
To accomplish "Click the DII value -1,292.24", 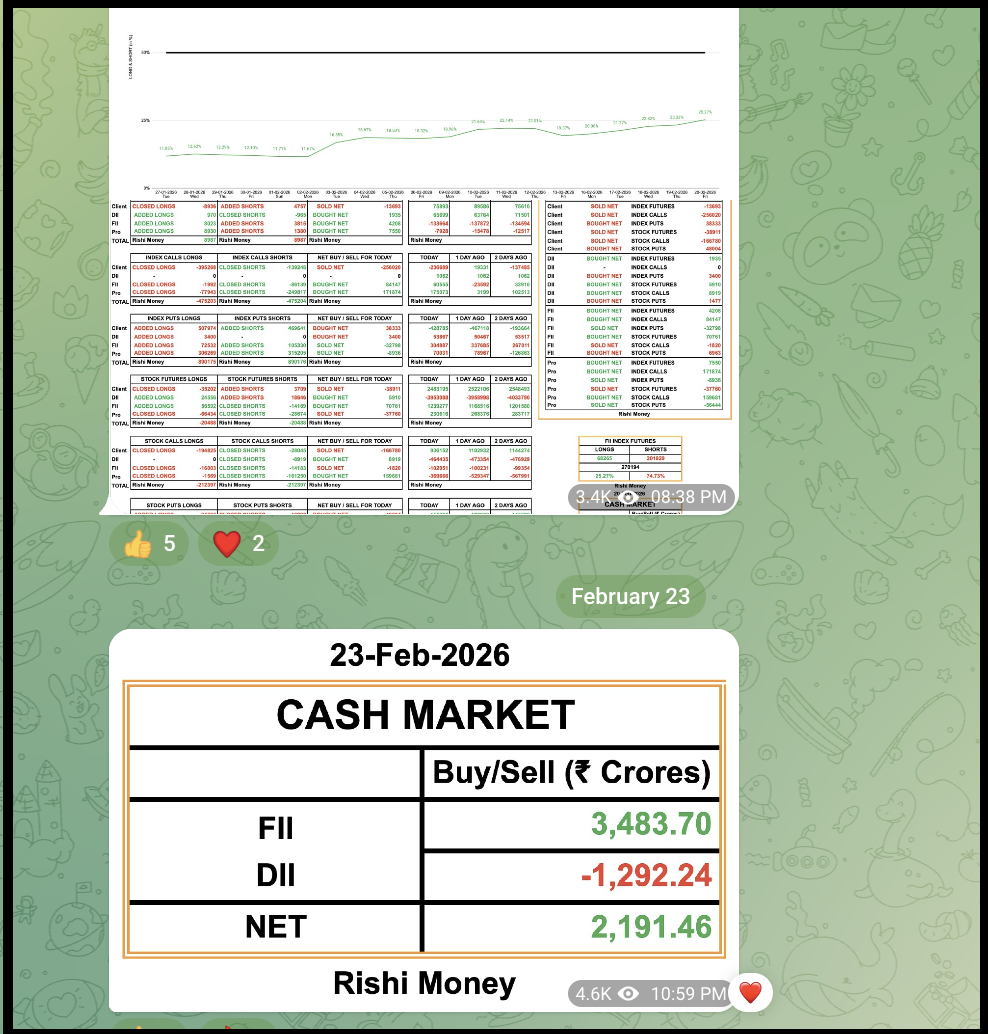I will pyautogui.click(x=646, y=875).
